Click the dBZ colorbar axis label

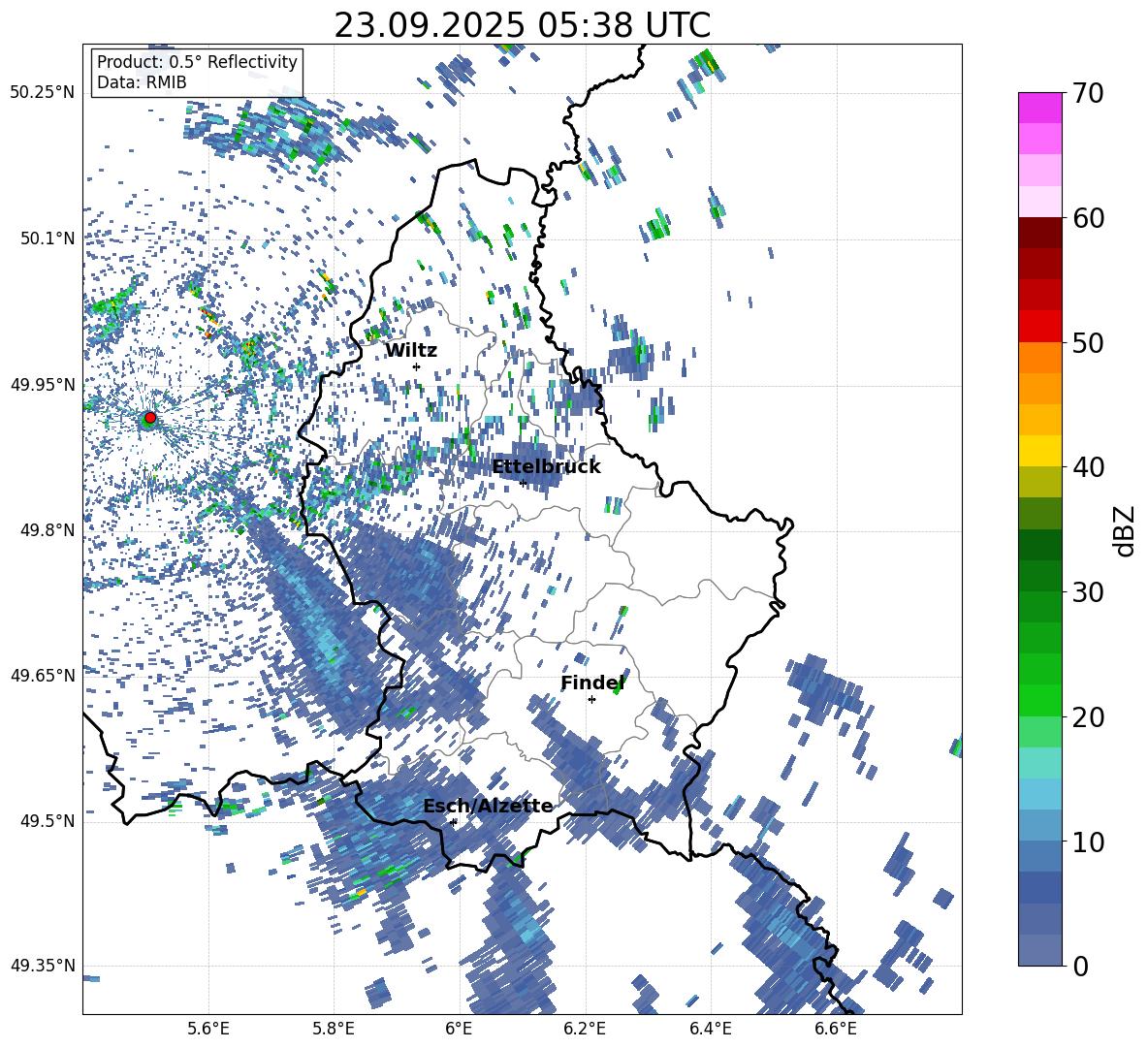(1125, 530)
